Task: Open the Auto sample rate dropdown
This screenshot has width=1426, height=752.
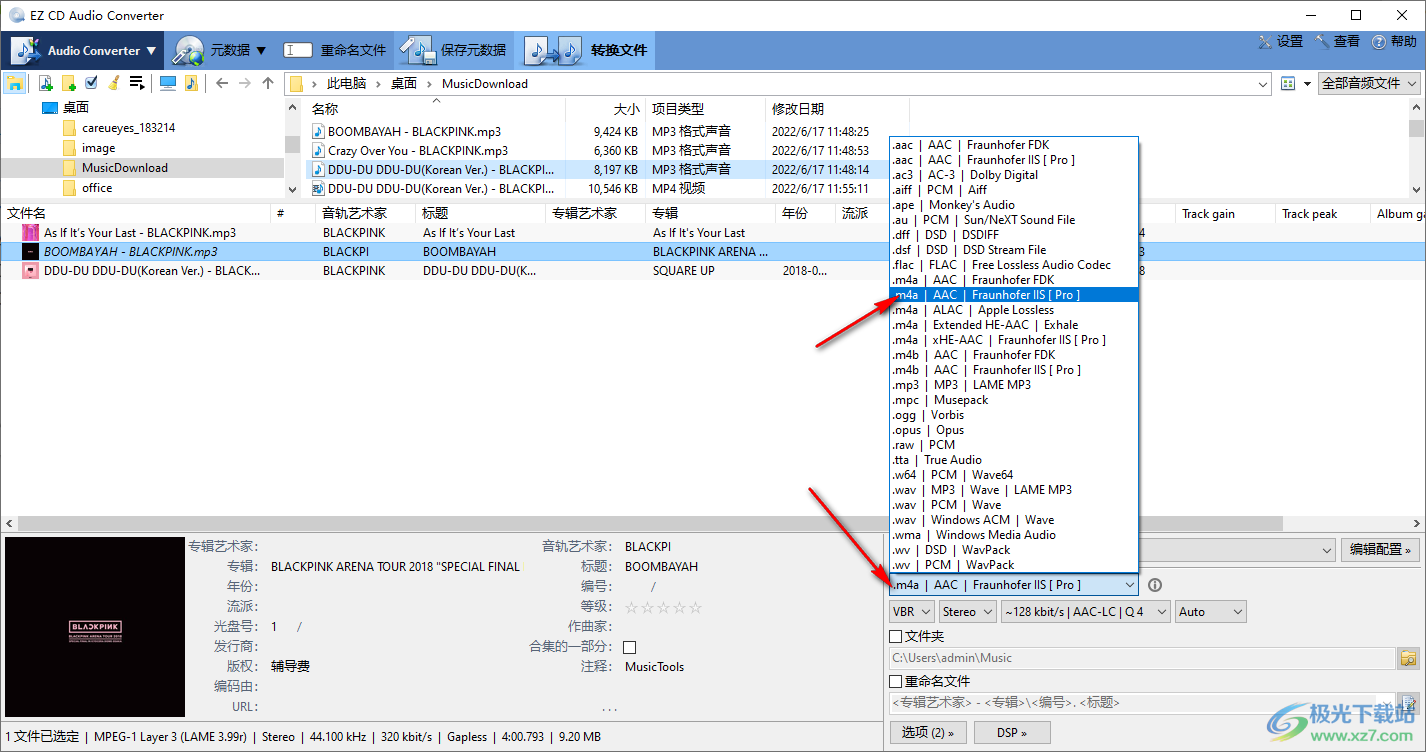Action: tap(1211, 611)
